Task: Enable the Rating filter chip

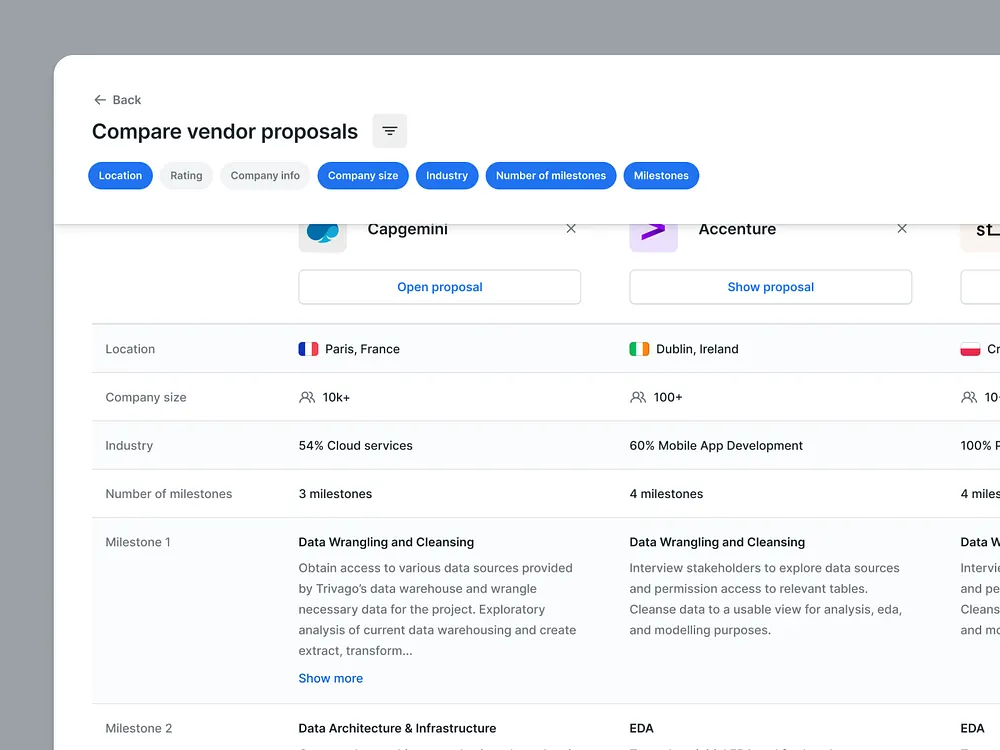Action: tap(186, 175)
